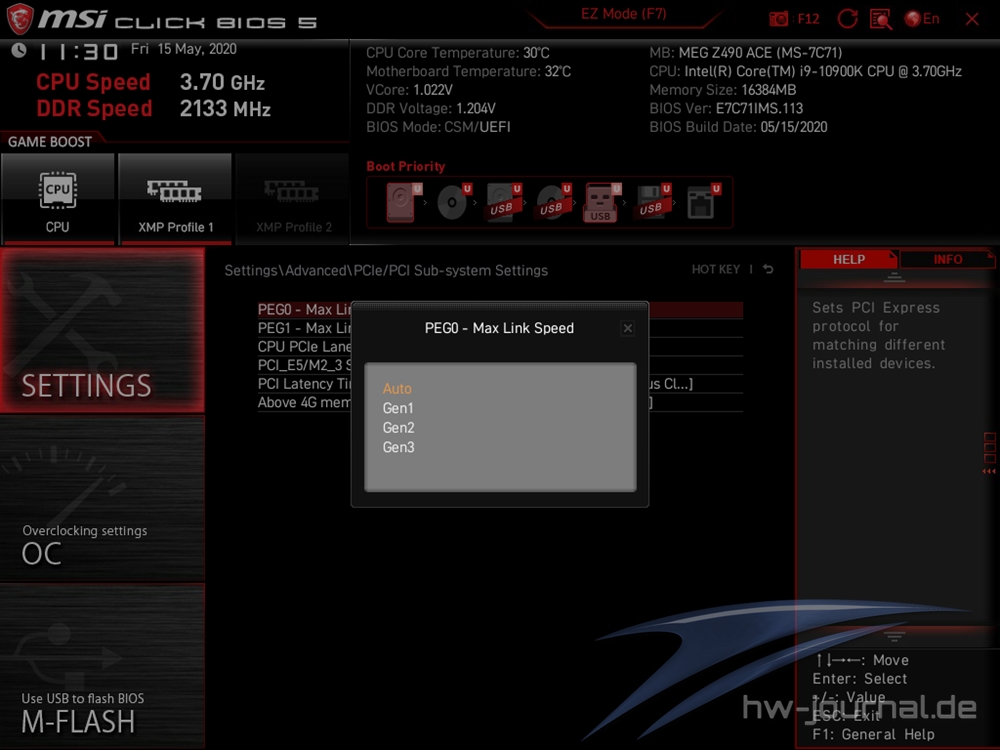Click the MSI dragon shield logo
Image resolution: width=1000 pixels, height=750 pixels.
click(x=20, y=18)
